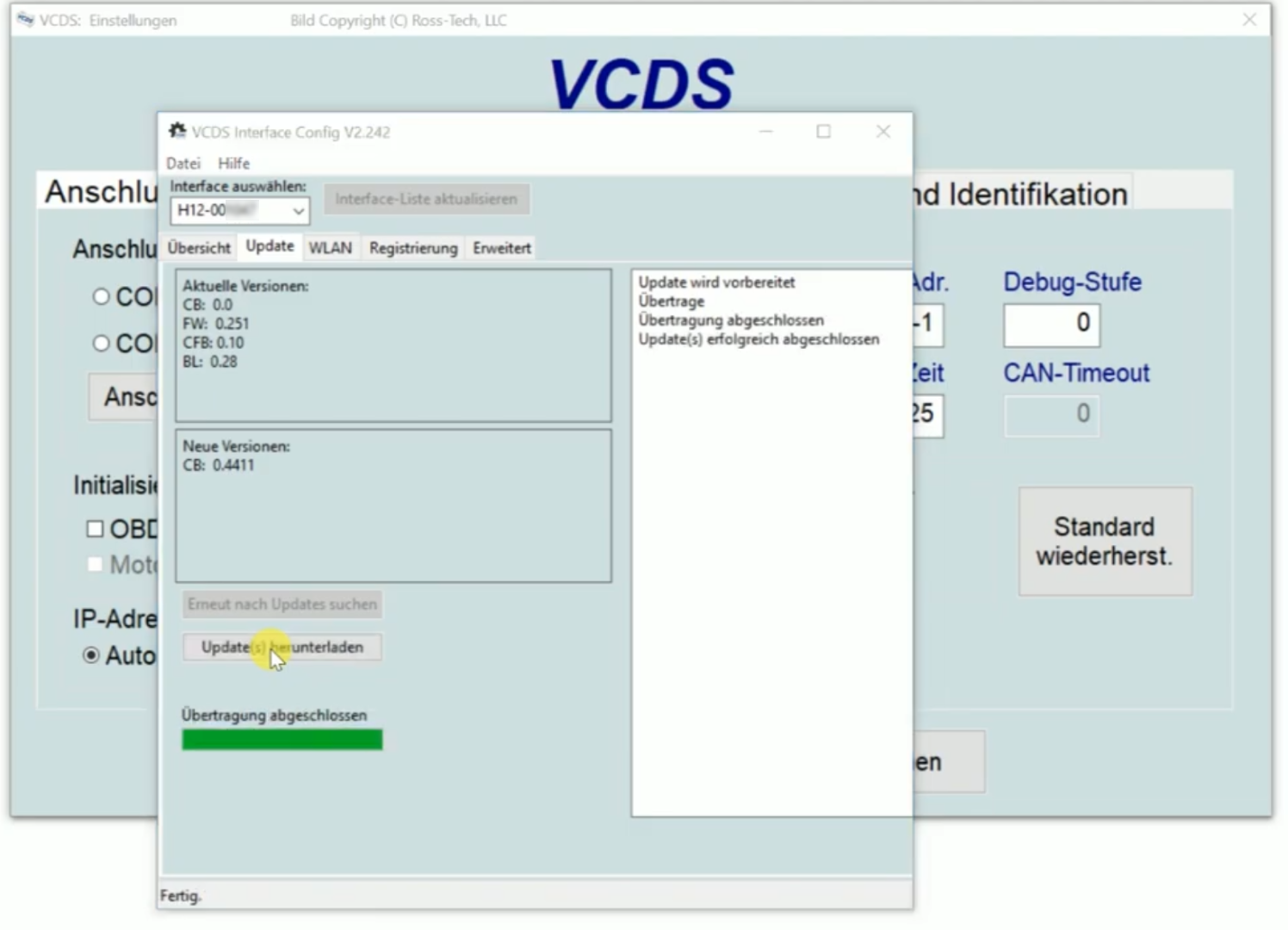Switch to the WLAN tab
1288x930 pixels.
click(x=330, y=248)
